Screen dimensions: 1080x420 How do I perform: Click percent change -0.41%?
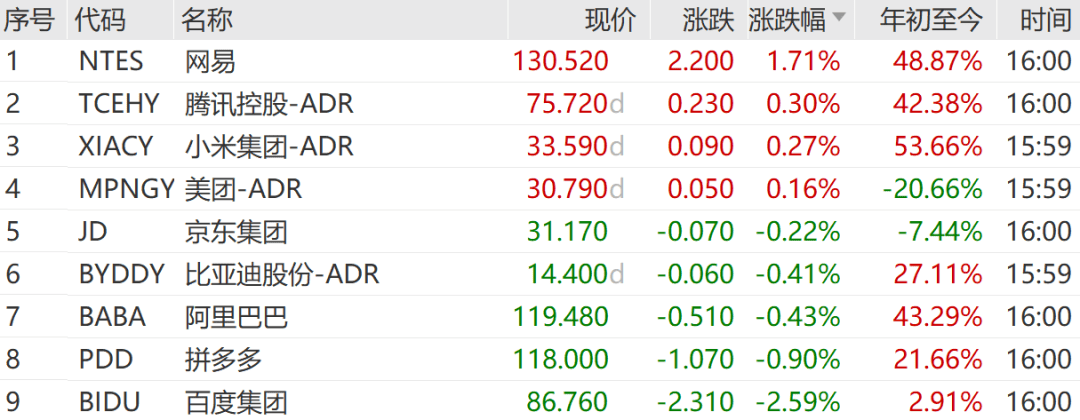[x=798, y=274]
